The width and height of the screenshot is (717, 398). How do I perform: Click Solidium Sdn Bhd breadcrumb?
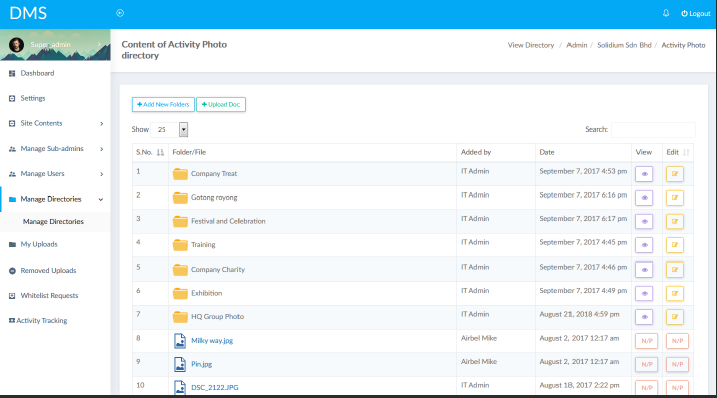[624, 45]
